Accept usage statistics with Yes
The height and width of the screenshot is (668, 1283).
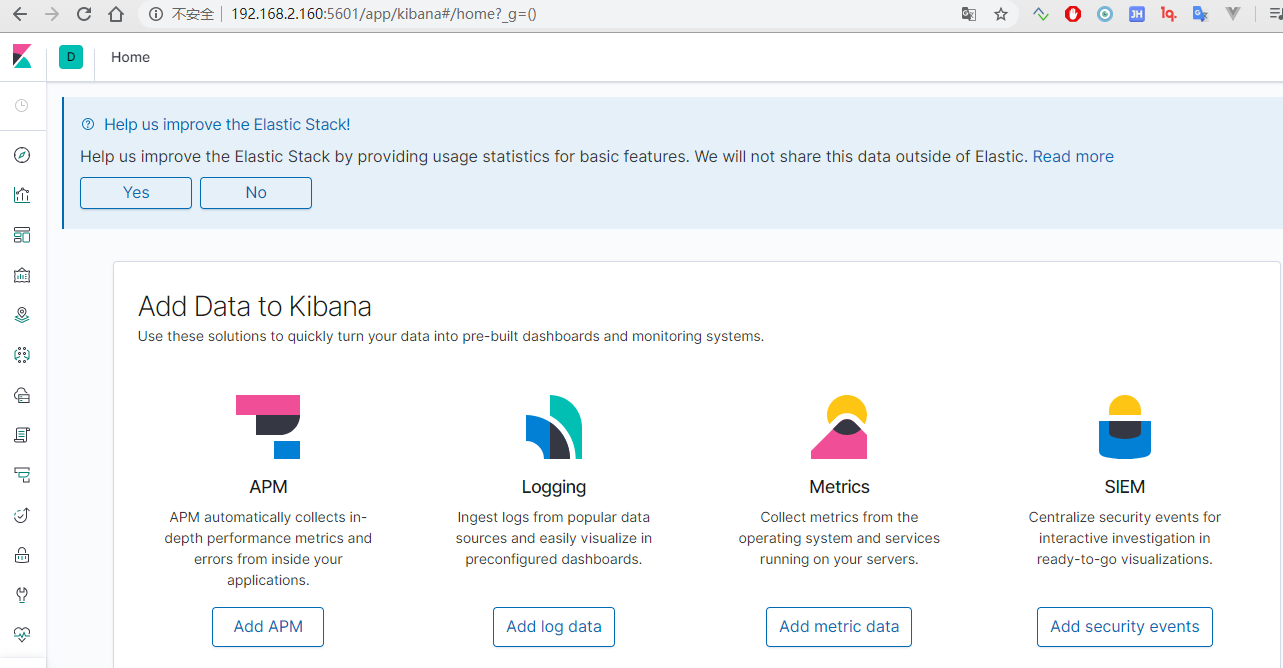(136, 193)
